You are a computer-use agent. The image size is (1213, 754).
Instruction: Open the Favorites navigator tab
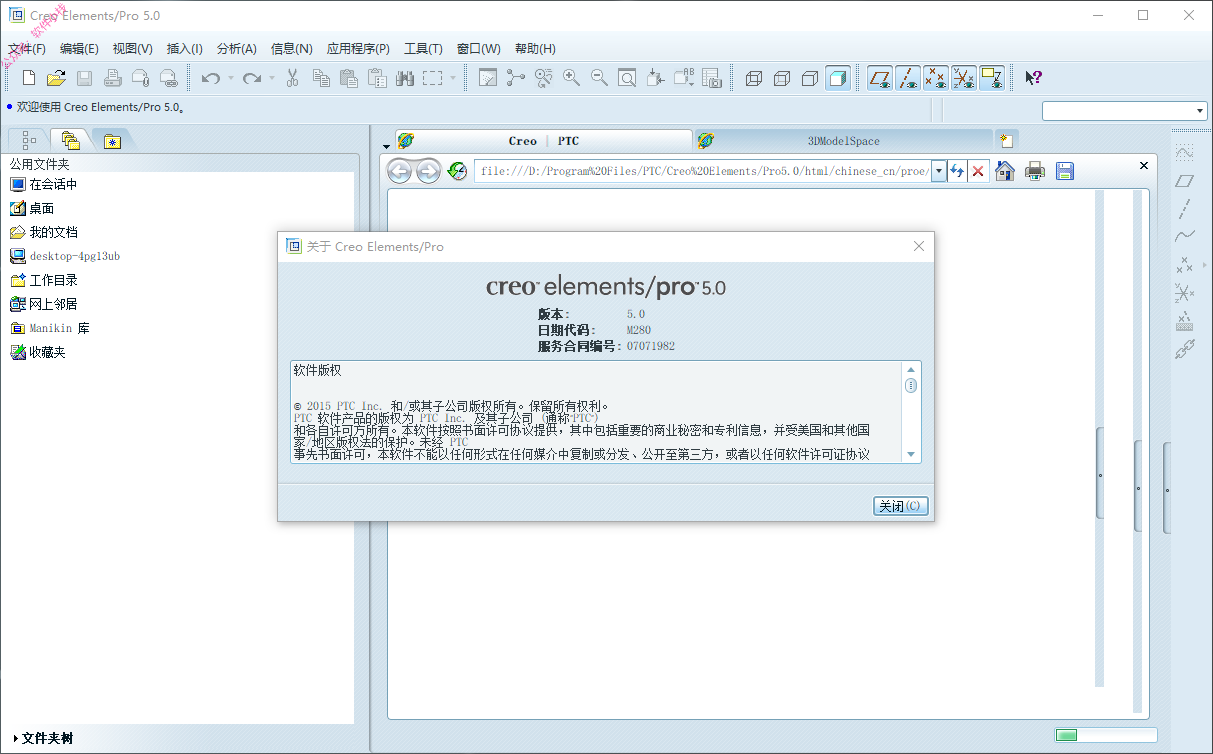[x=111, y=141]
